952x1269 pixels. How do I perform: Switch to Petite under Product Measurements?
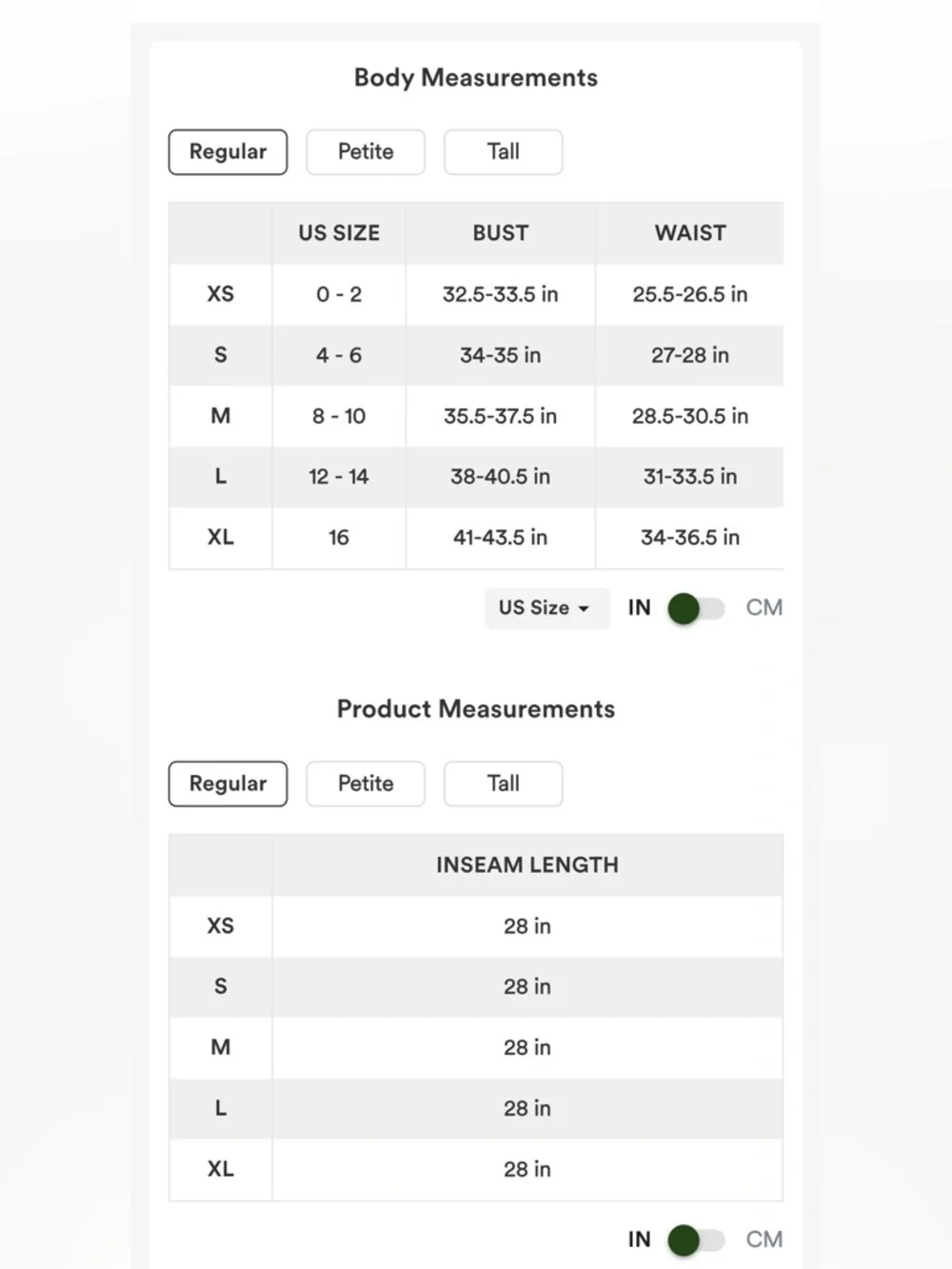tap(366, 783)
